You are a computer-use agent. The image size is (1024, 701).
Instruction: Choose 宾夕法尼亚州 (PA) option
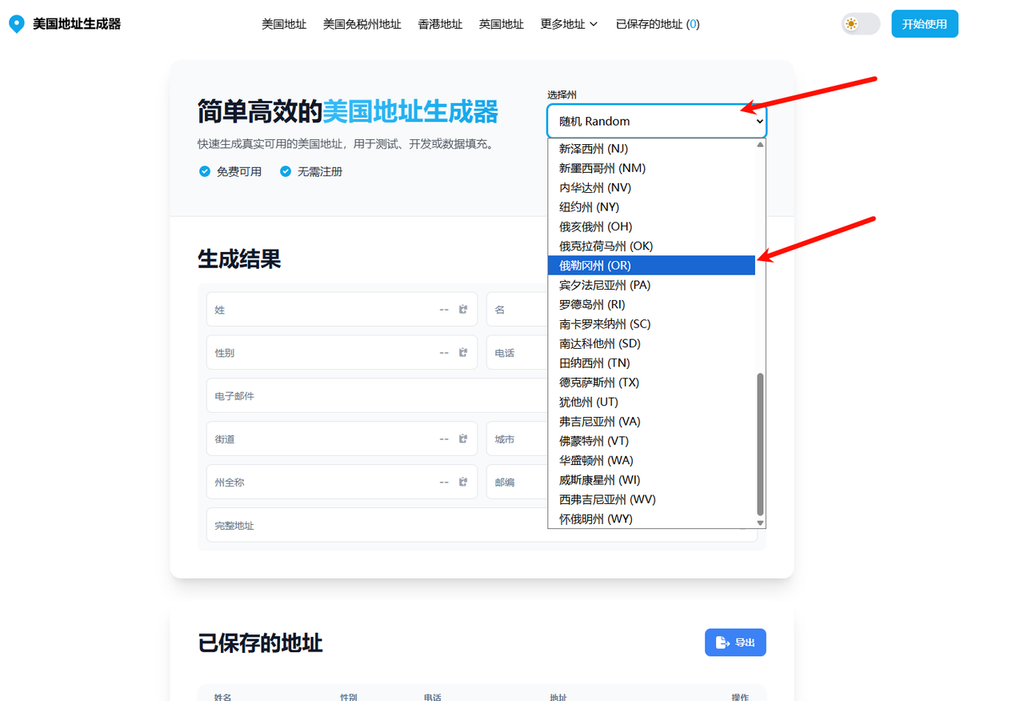[x=651, y=285]
